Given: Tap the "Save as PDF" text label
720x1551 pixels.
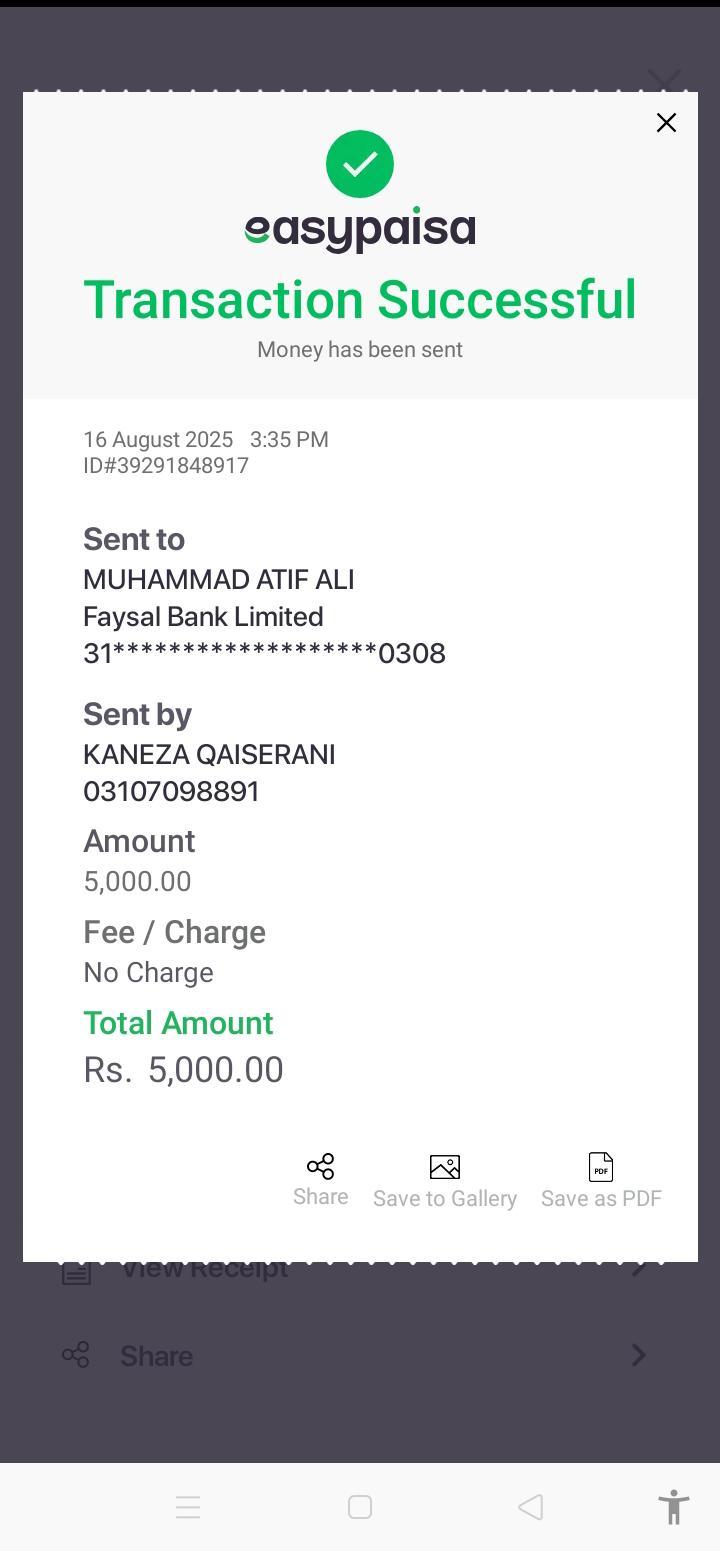Looking at the screenshot, I should [601, 1198].
